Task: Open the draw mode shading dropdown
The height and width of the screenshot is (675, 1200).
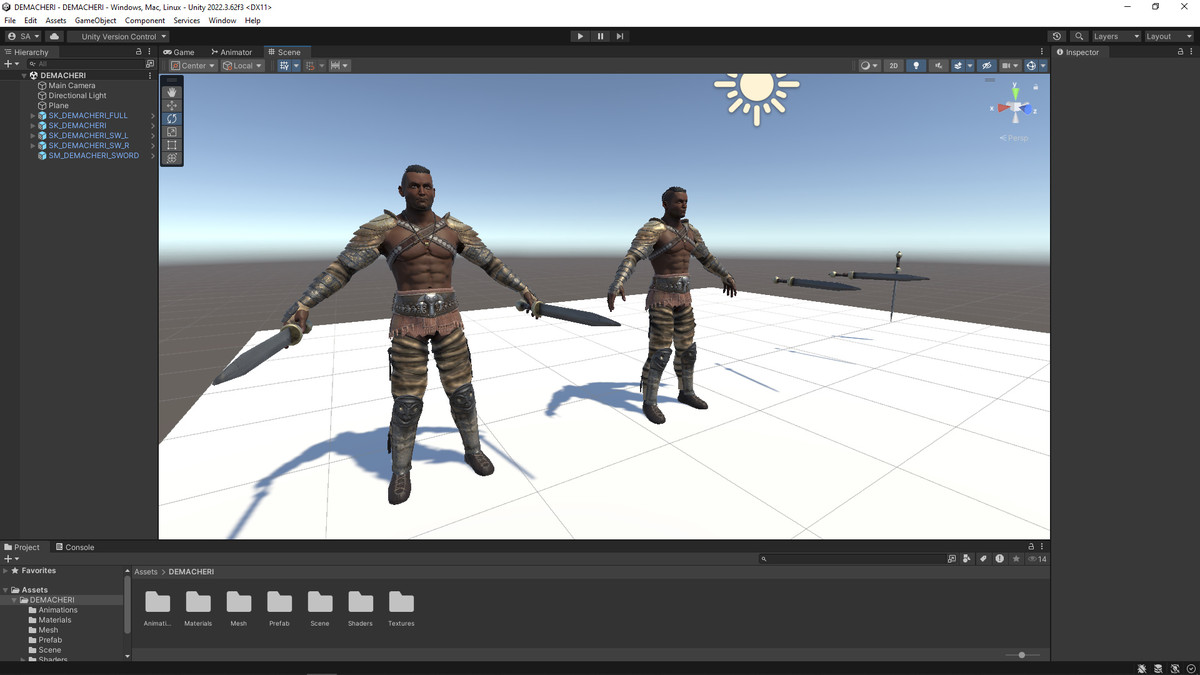Action: coord(869,66)
